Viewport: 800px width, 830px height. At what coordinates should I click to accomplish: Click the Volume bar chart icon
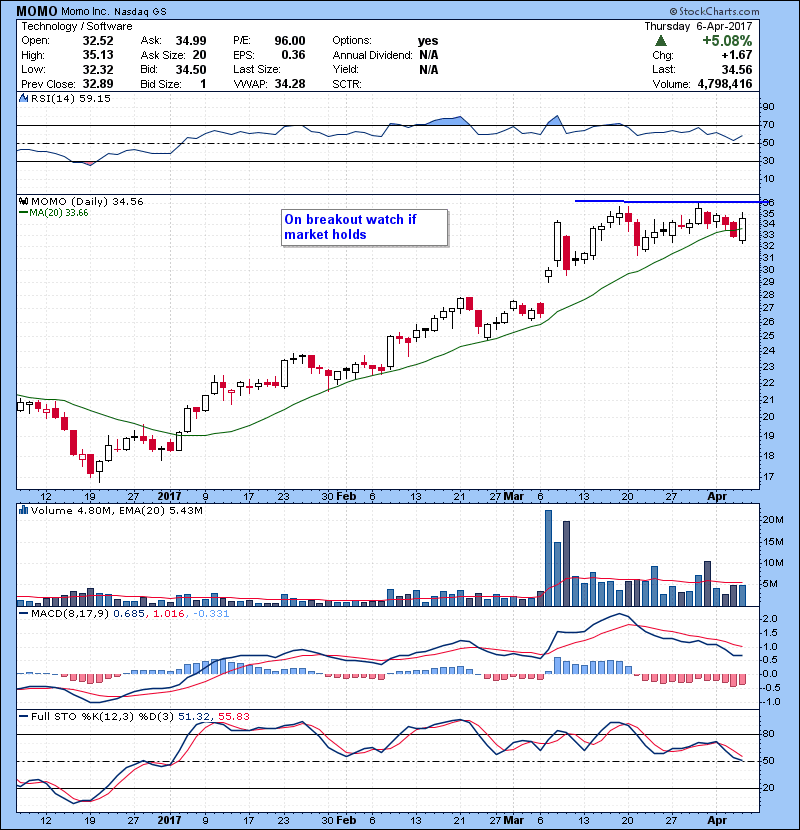23,510
